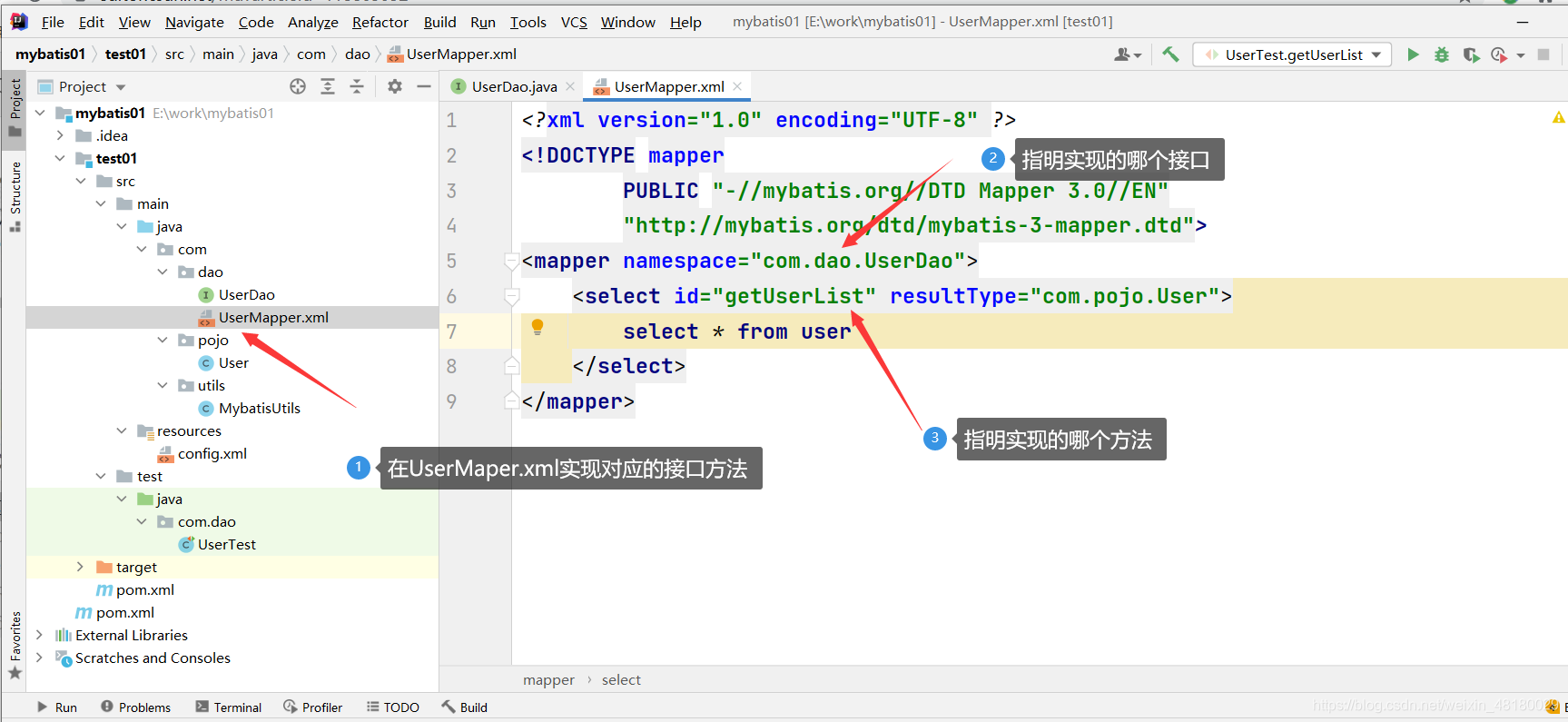
Task: Open the Structure side tool window
Action: point(15,196)
